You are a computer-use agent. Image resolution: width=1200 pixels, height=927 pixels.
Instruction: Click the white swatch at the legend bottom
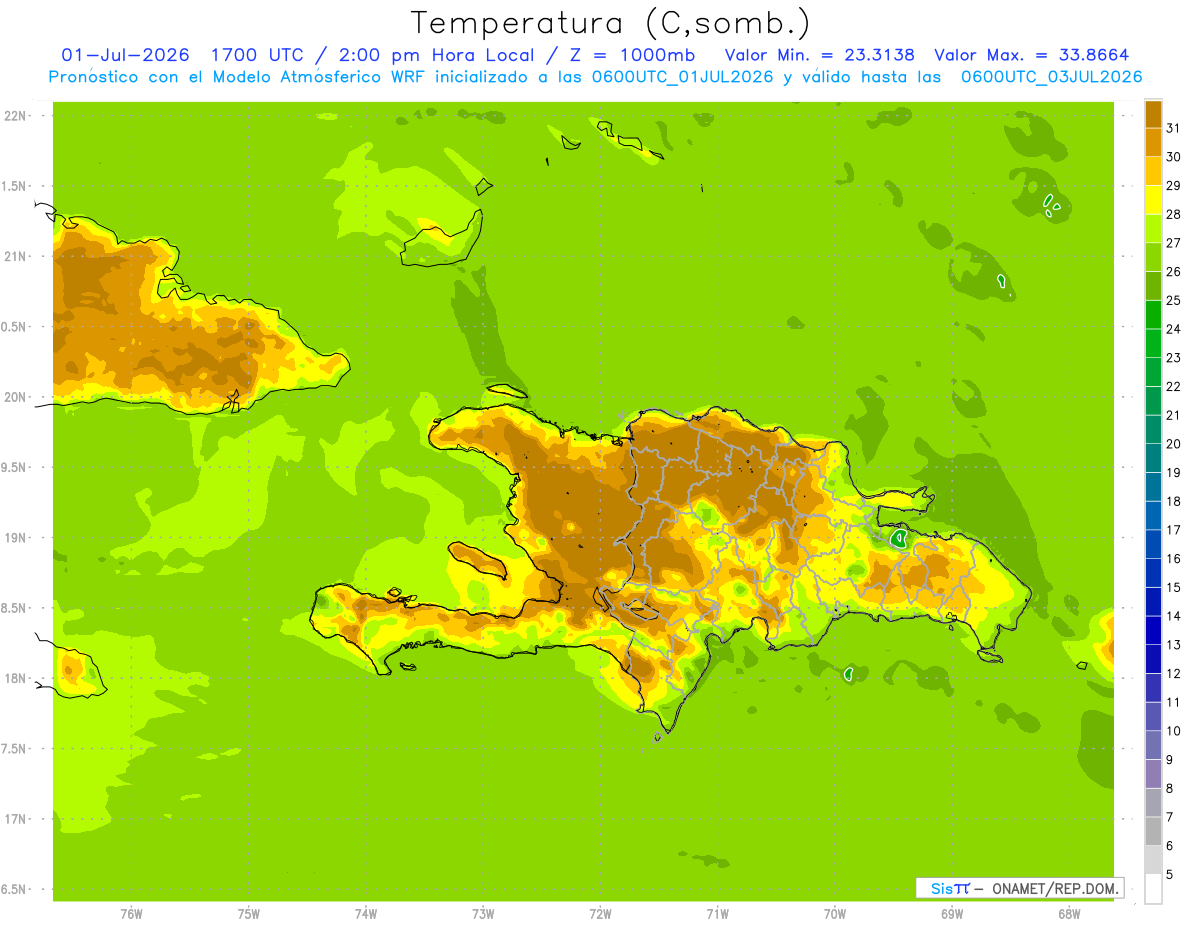click(1153, 889)
